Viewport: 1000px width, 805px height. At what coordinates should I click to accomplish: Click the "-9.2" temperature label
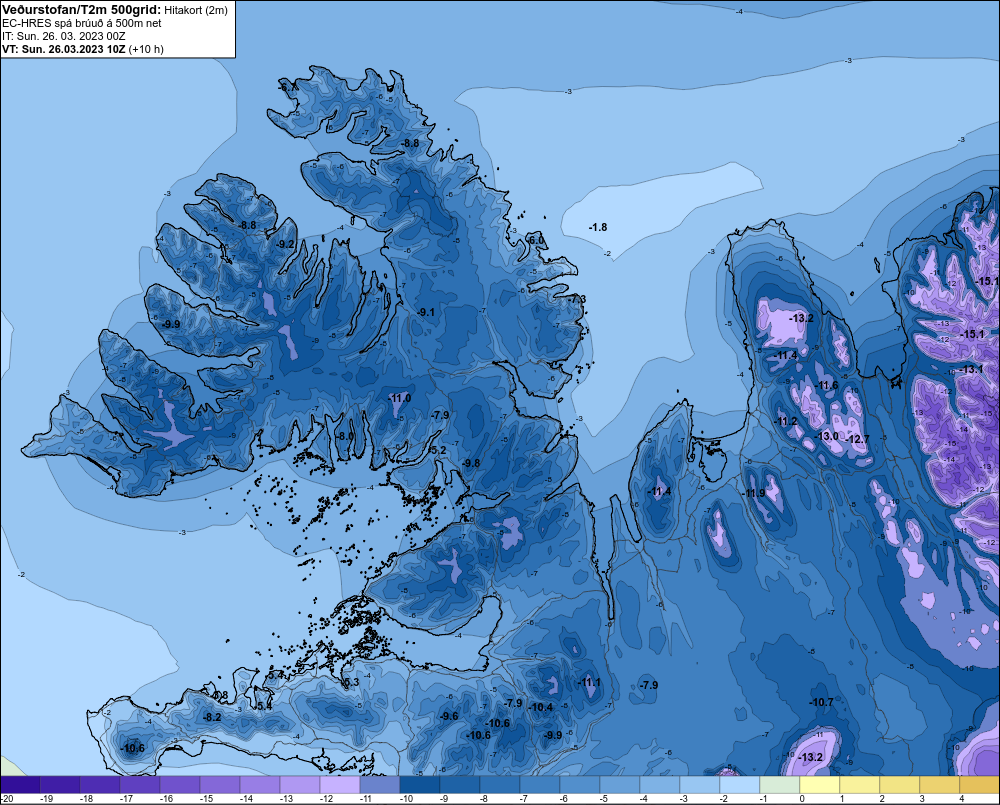[286, 244]
